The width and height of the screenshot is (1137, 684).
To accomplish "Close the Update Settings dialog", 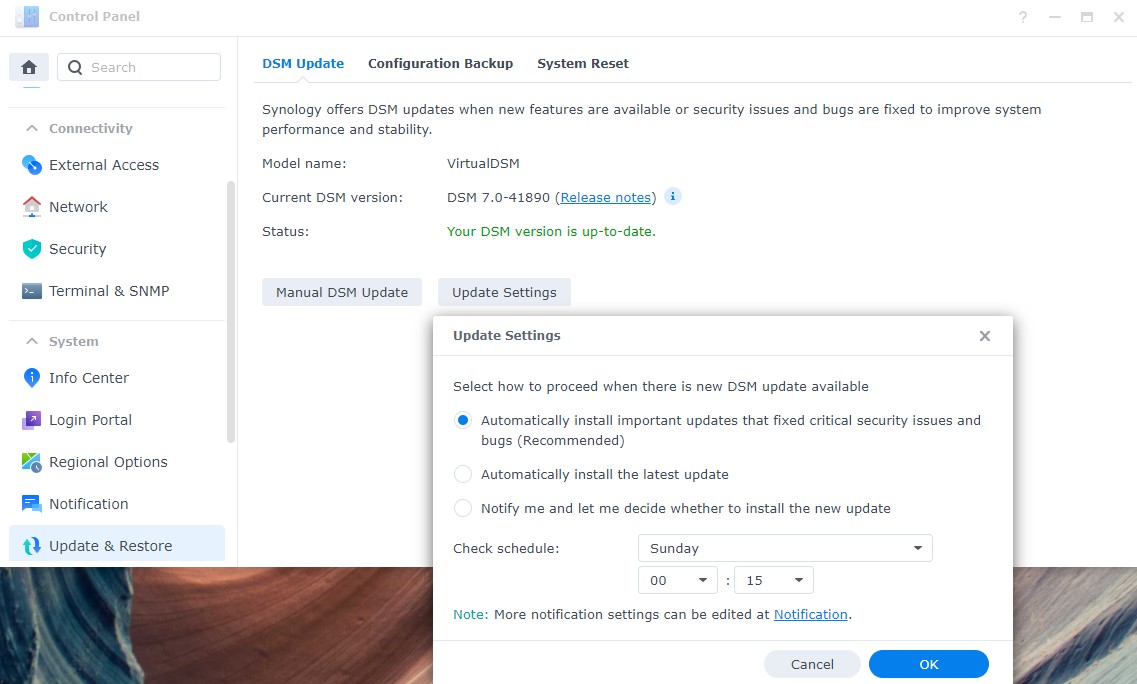I will point(985,336).
